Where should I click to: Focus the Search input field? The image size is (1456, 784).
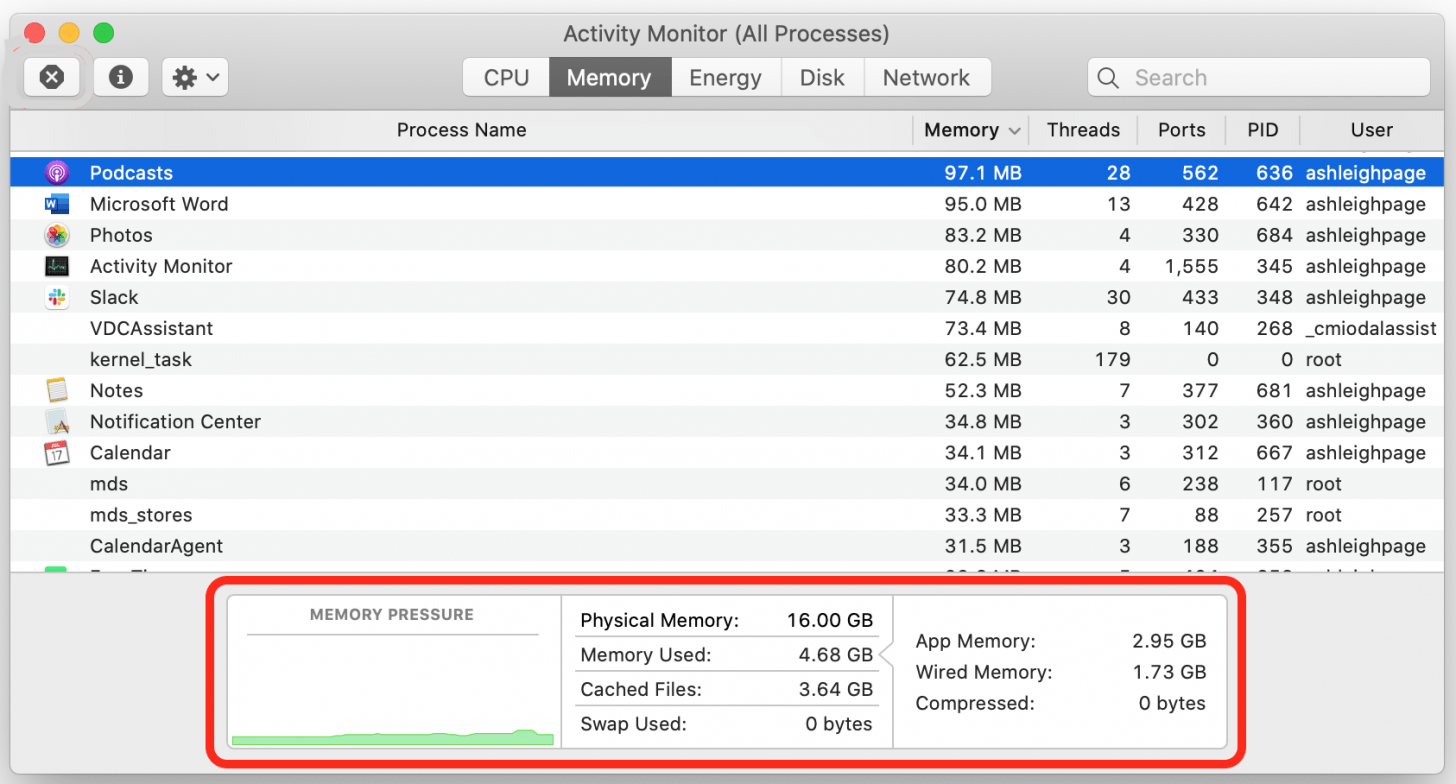click(1259, 78)
